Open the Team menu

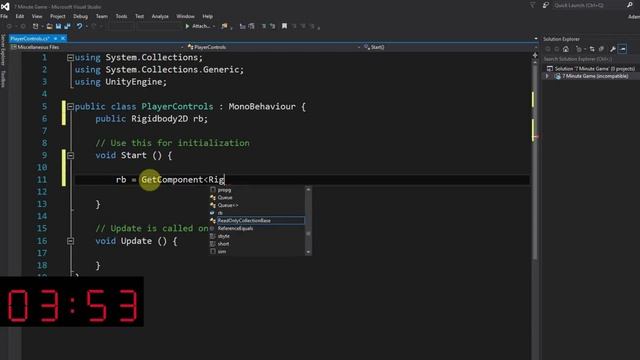click(102, 16)
